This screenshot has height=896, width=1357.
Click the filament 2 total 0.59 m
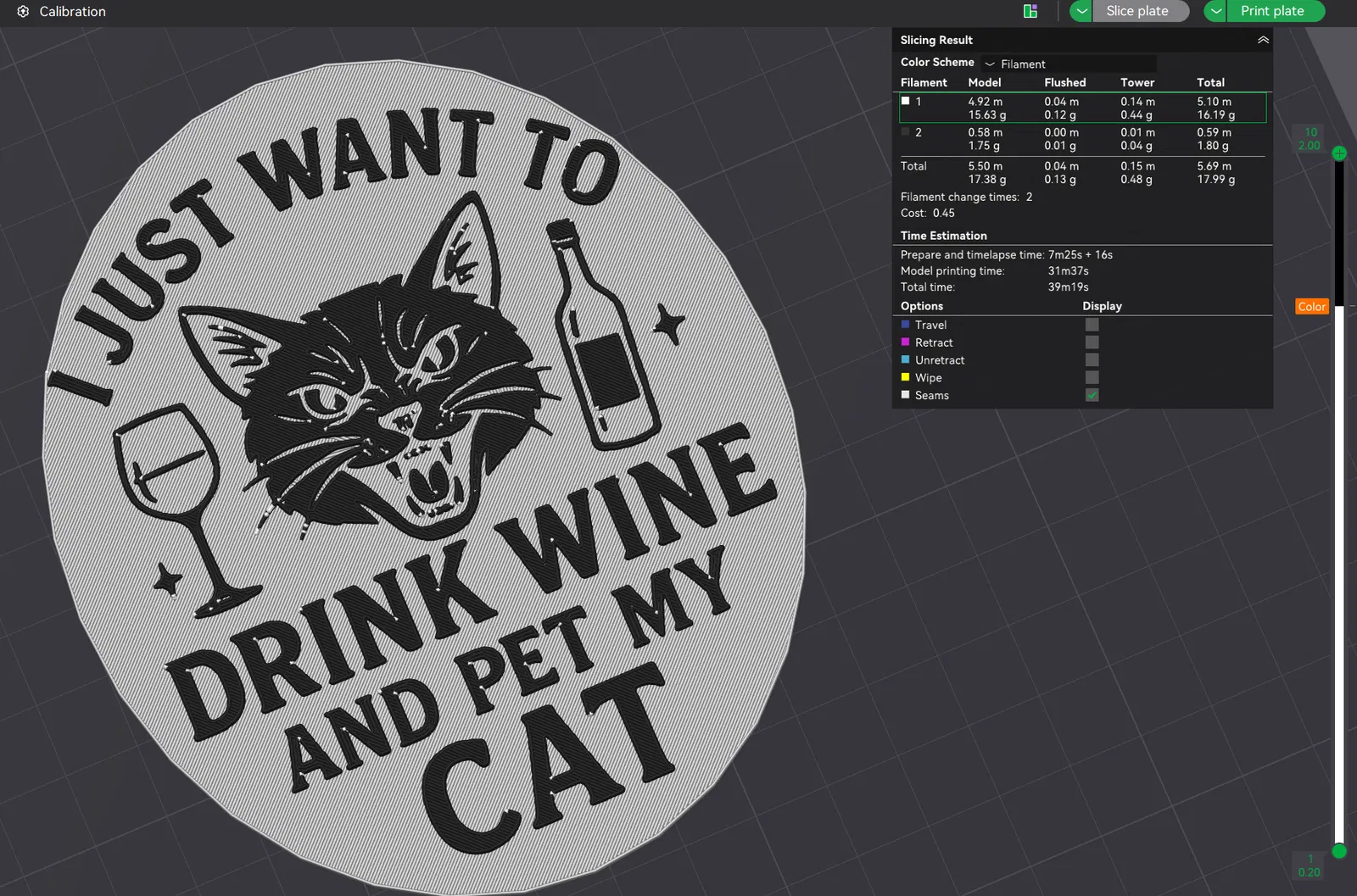pyautogui.click(x=1215, y=132)
